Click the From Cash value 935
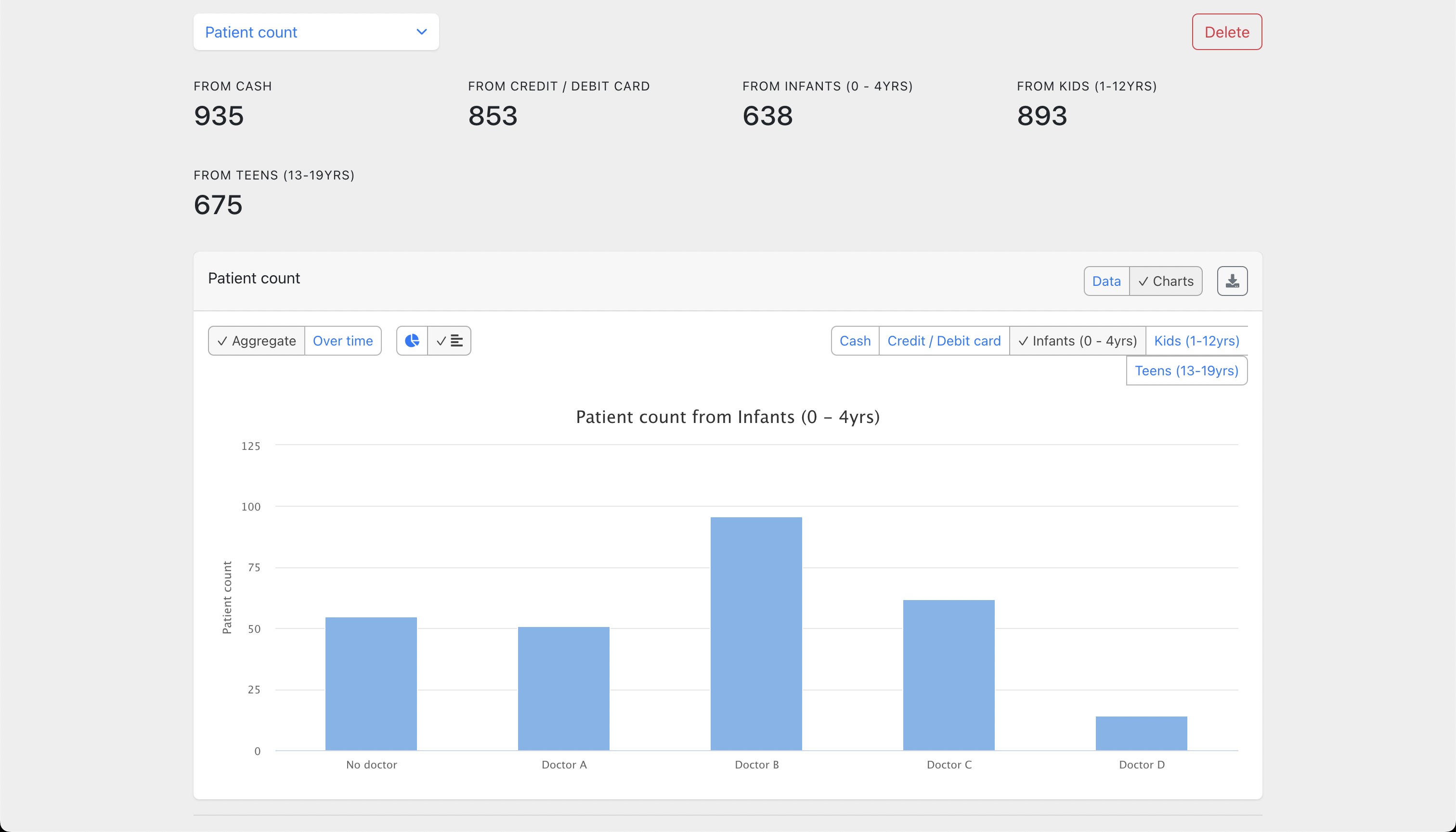The width and height of the screenshot is (1456, 832). click(219, 116)
